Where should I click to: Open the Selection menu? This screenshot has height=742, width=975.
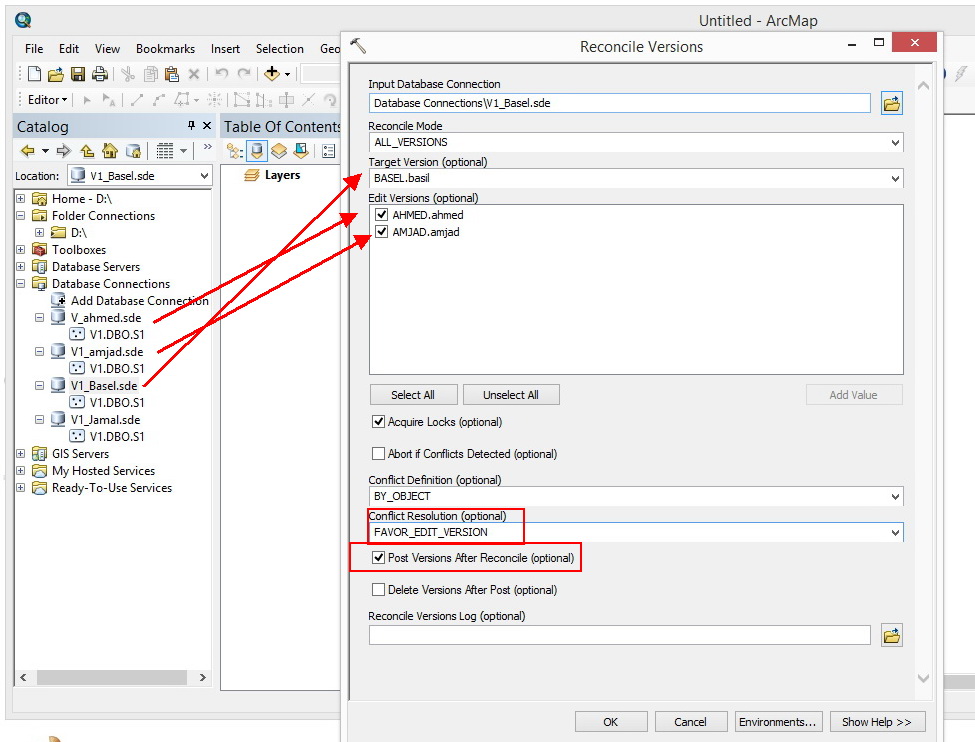[x=280, y=49]
